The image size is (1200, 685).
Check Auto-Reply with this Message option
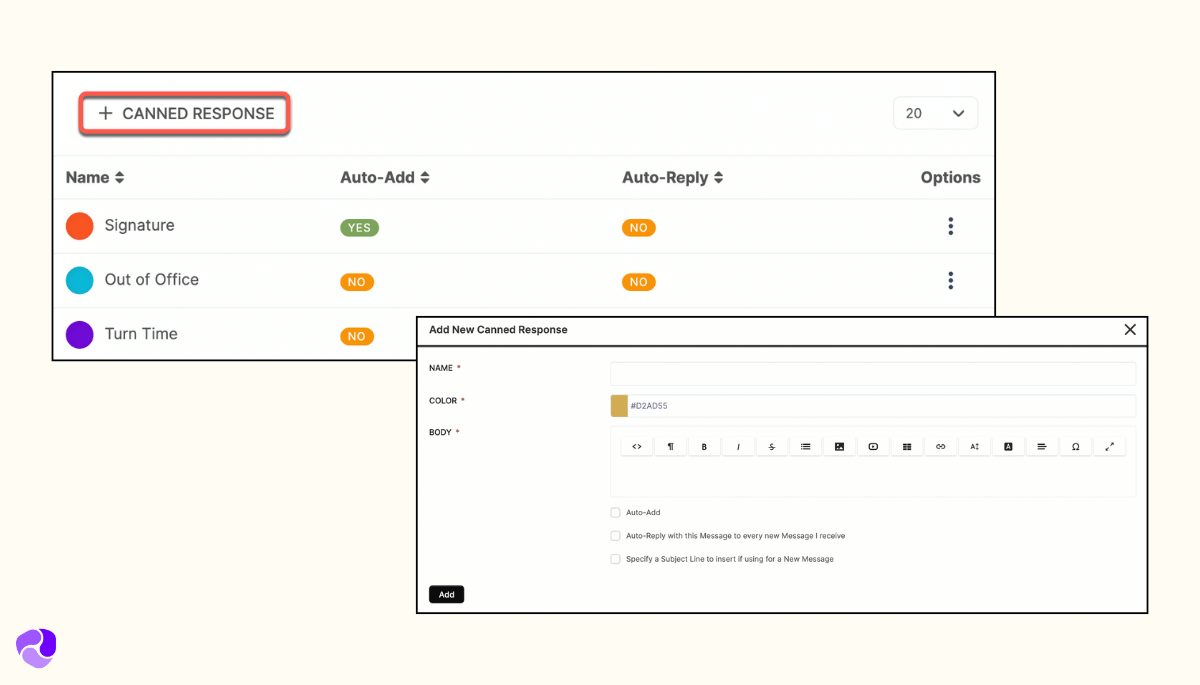[616, 536]
